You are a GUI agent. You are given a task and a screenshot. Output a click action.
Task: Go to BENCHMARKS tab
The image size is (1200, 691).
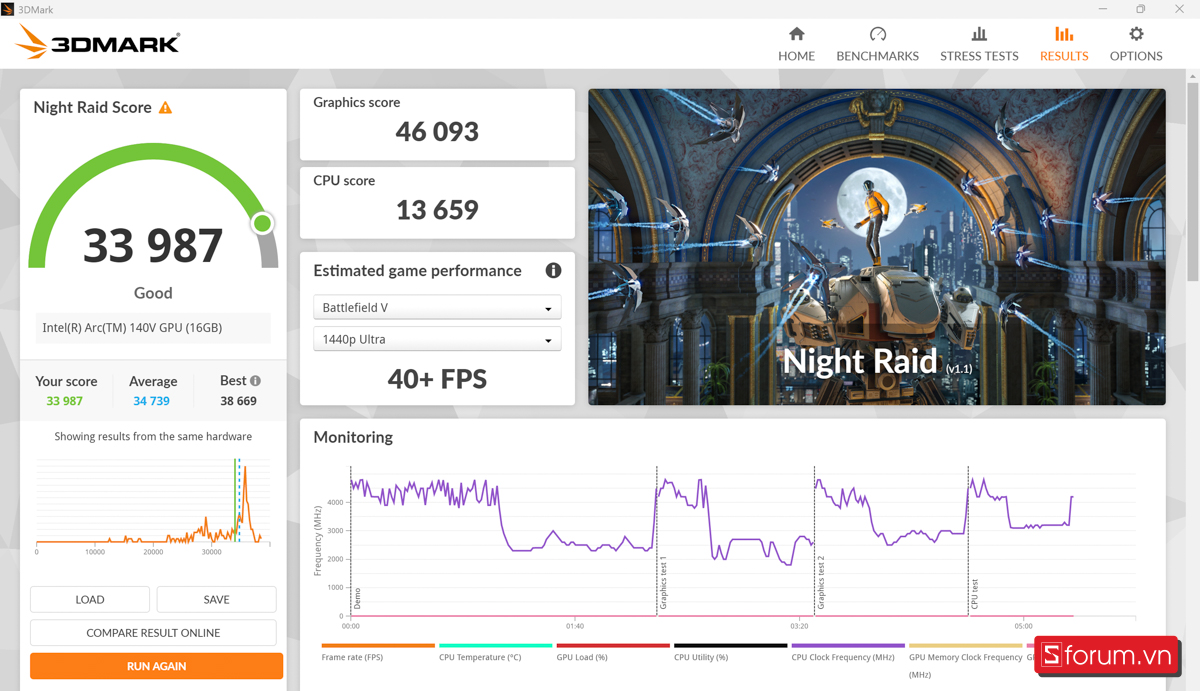pos(877,44)
